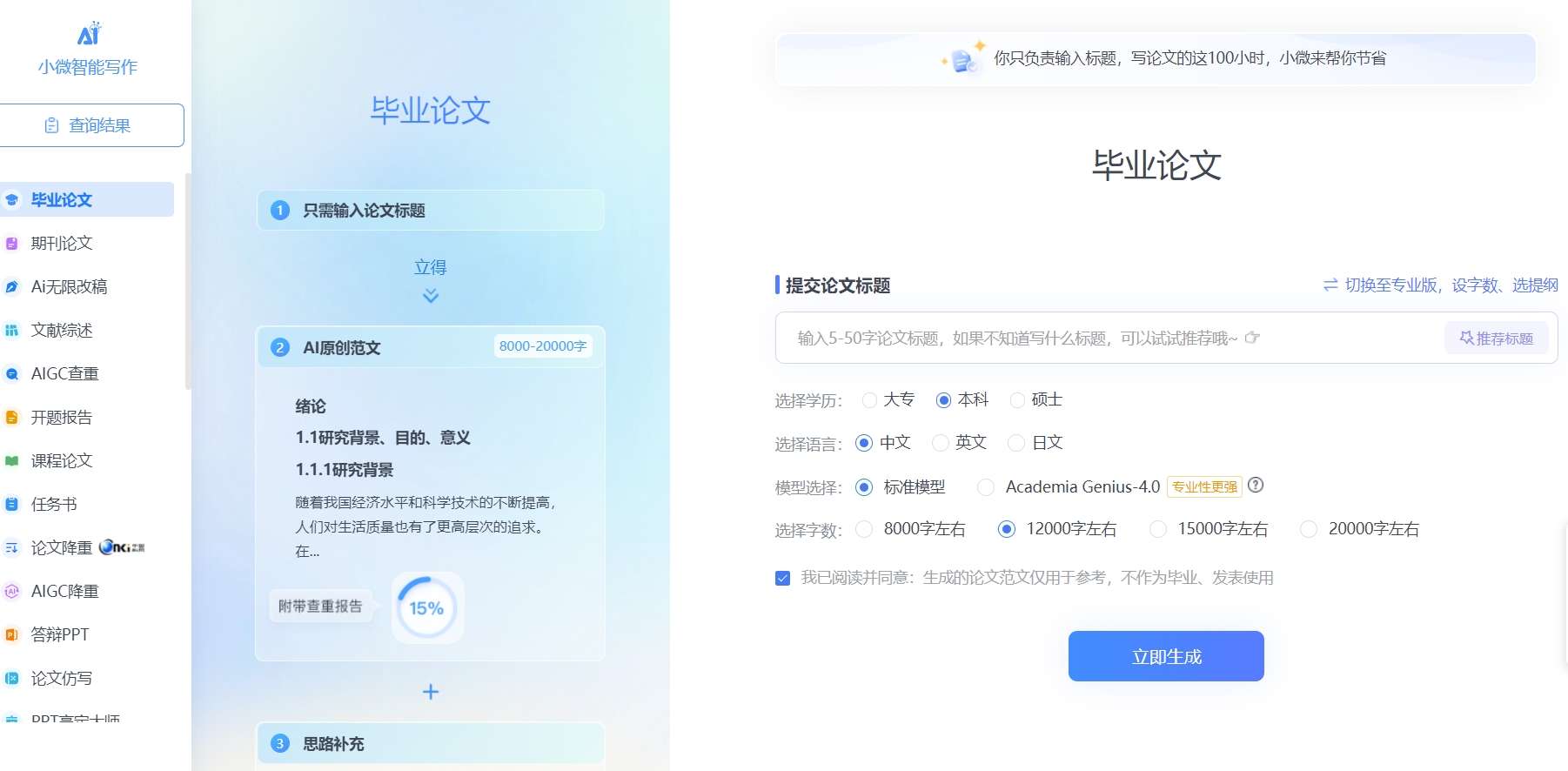Click 切换至专业版，设字数、选提纲 link
The width and height of the screenshot is (1568, 771).
pyautogui.click(x=1441, y=285)
